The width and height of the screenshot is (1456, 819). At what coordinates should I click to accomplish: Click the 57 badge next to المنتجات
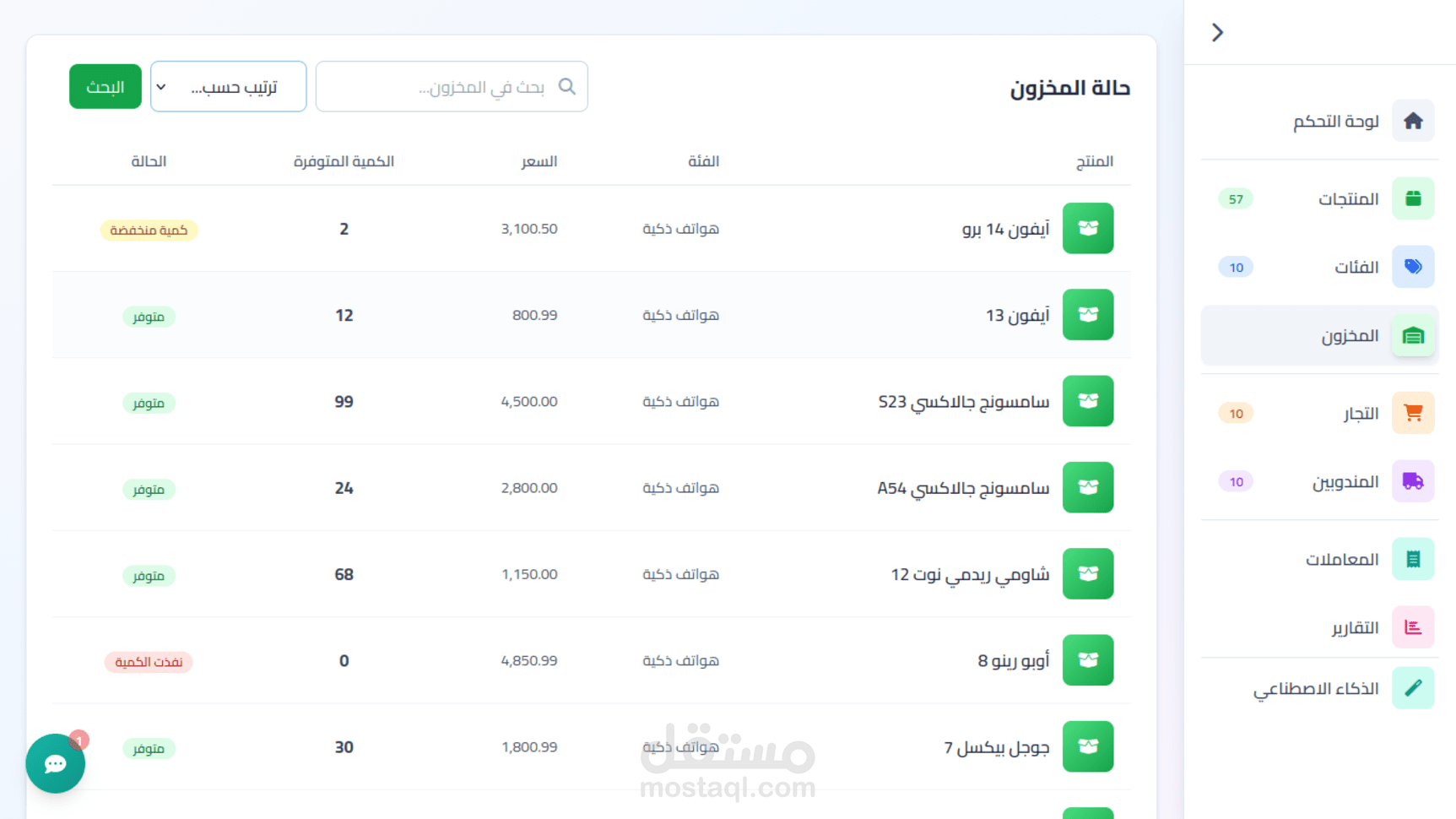pyautogui.click(x=1236, y=199)
